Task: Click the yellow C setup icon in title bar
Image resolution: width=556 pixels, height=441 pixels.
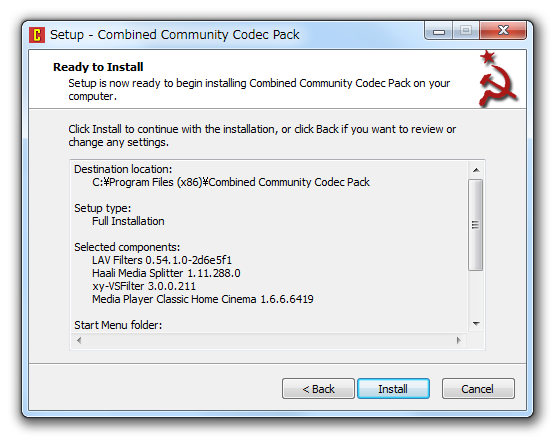Action: point(37,35)
